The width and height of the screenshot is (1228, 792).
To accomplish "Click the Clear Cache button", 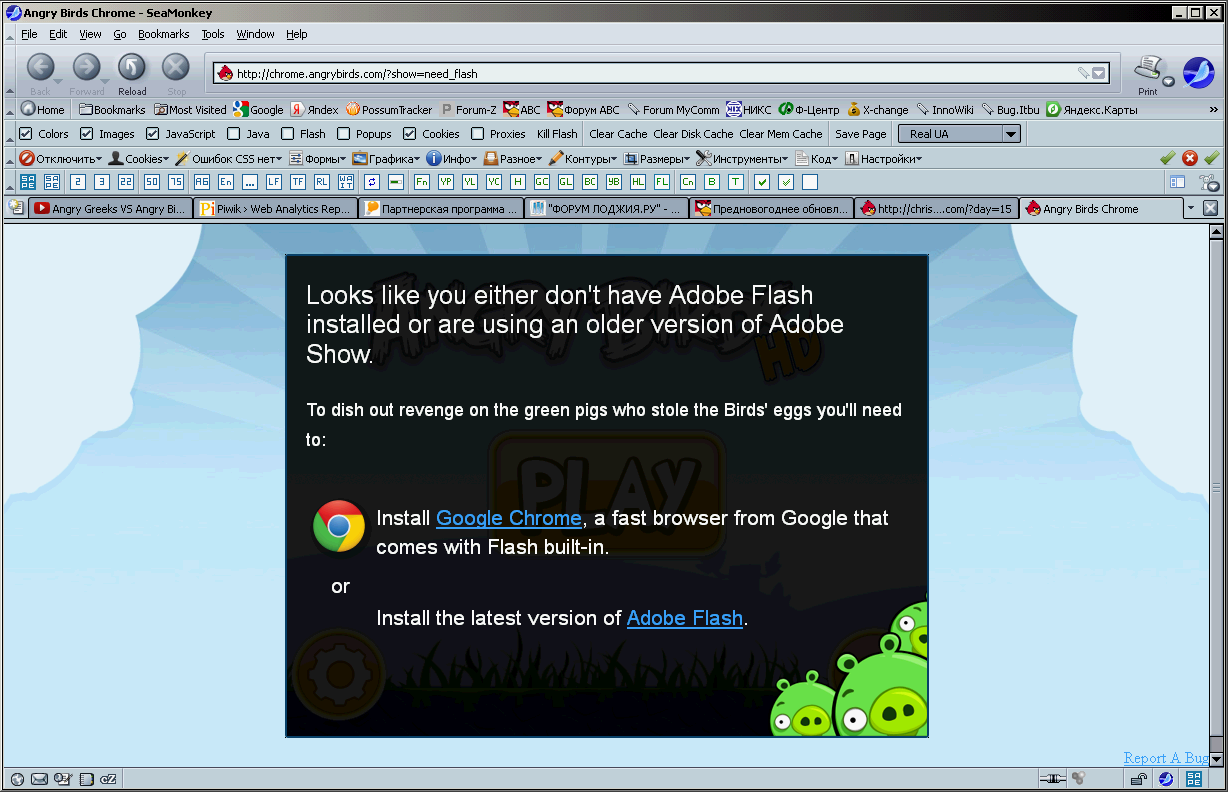I will pyautogui.click(x=618, y=134).
